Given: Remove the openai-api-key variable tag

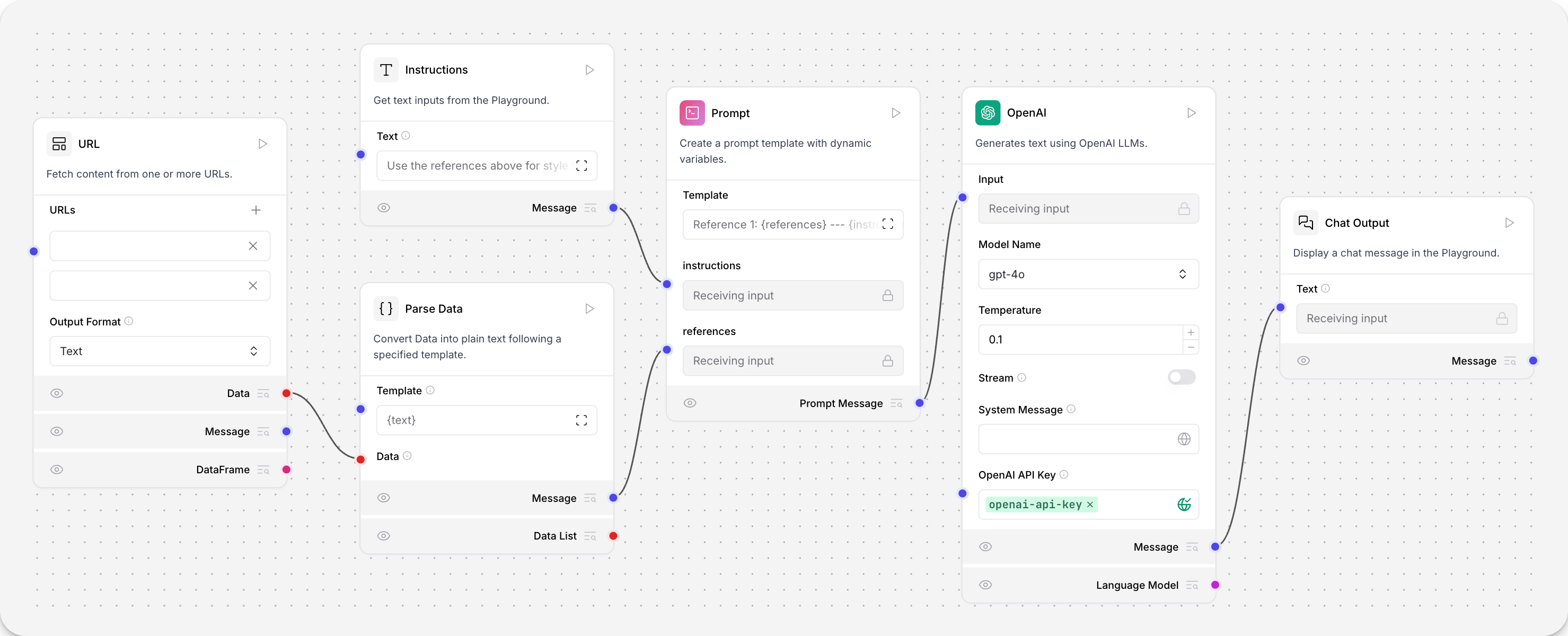Looking at the screenshot, I should pyautogui.click(x=1089, y=505).
